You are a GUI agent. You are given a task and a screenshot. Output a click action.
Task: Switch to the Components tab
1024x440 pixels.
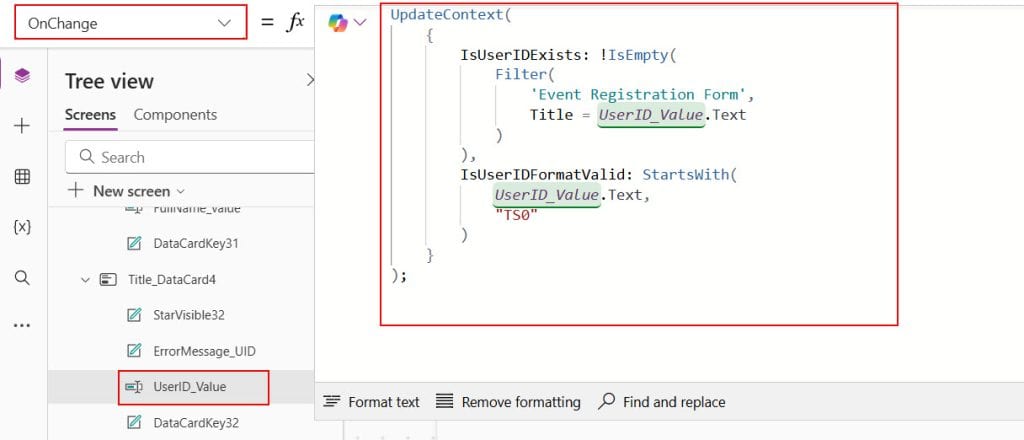[x=175, y=115]
